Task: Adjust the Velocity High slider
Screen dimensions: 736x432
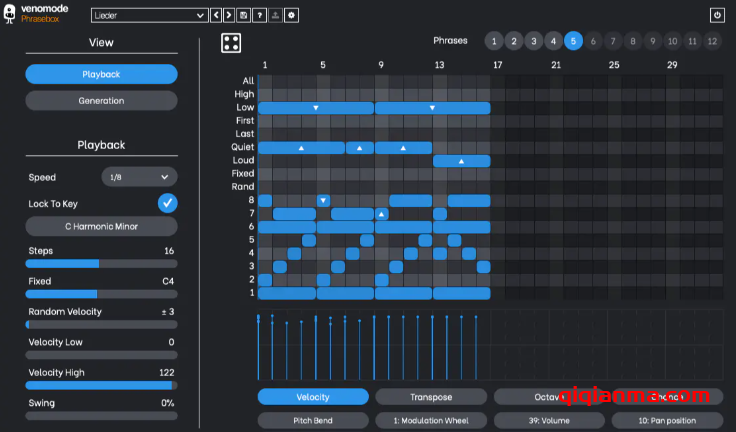Action: point(101,384)
